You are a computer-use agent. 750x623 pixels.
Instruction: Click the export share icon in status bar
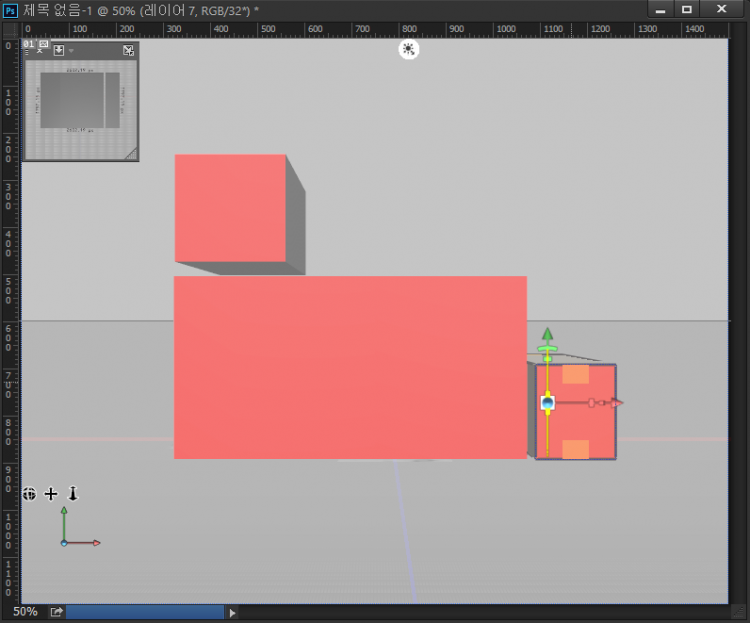click(x=57, y=611)
